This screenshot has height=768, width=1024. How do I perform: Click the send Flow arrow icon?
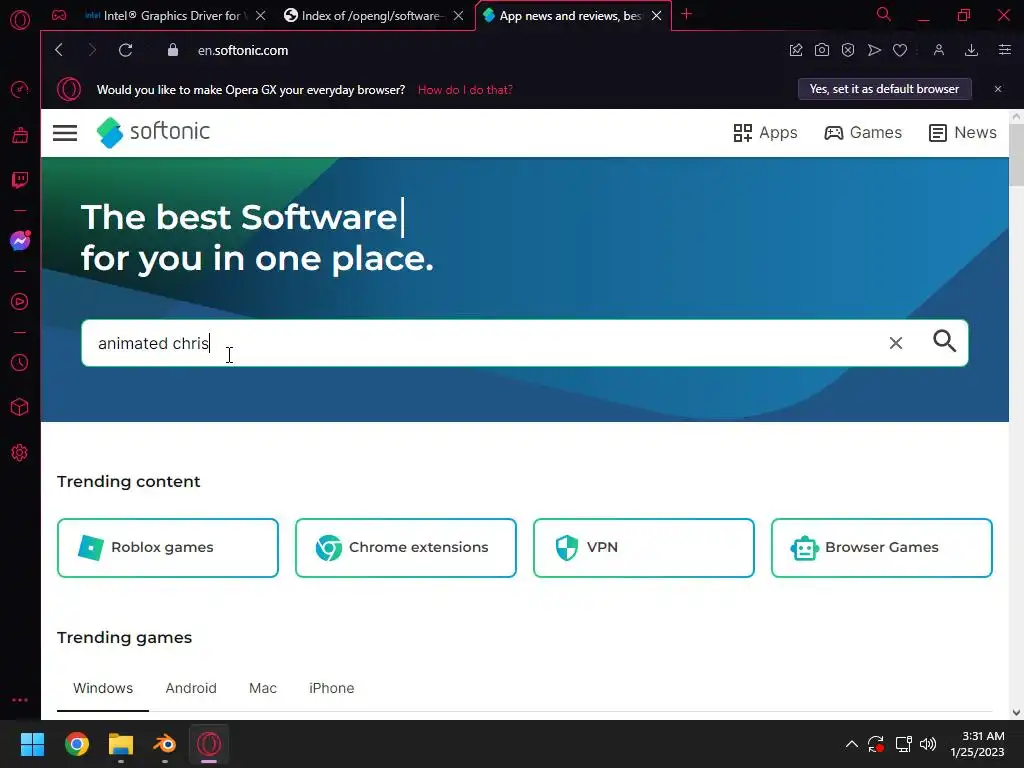point(874,50)
